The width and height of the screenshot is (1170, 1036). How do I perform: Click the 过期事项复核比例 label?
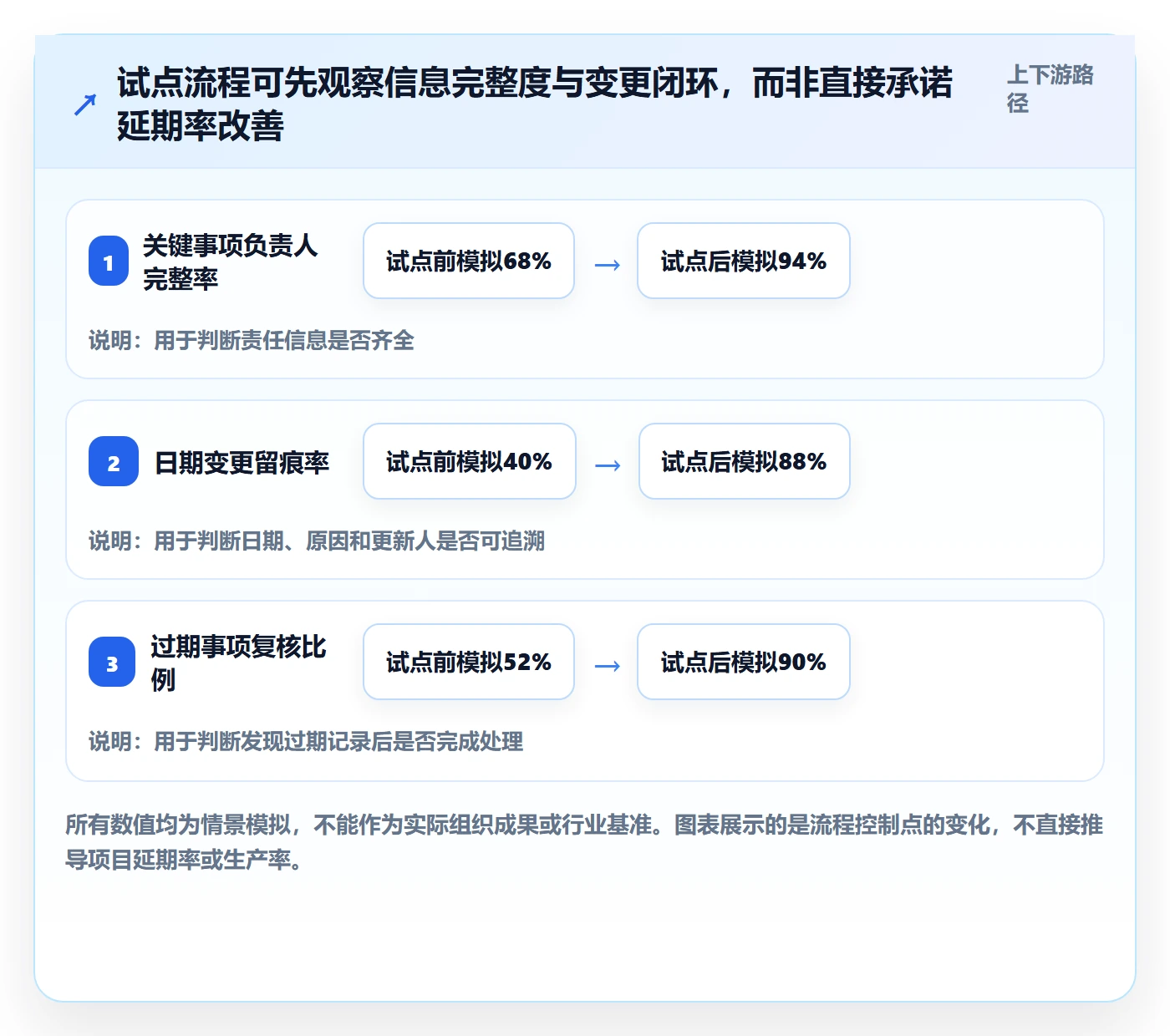239,663
